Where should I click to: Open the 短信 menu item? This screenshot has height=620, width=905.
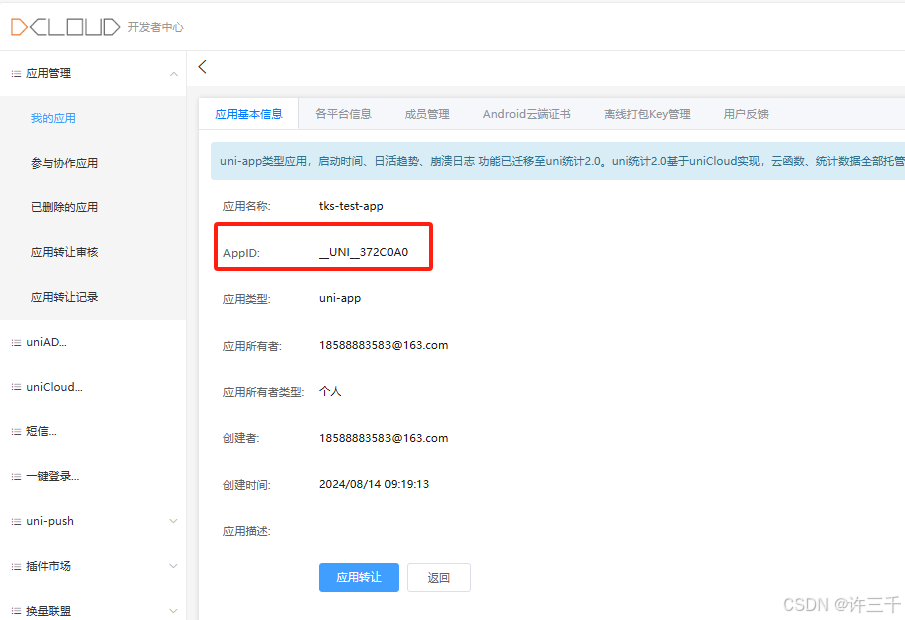pyautogui.click(x=41, y=432)
